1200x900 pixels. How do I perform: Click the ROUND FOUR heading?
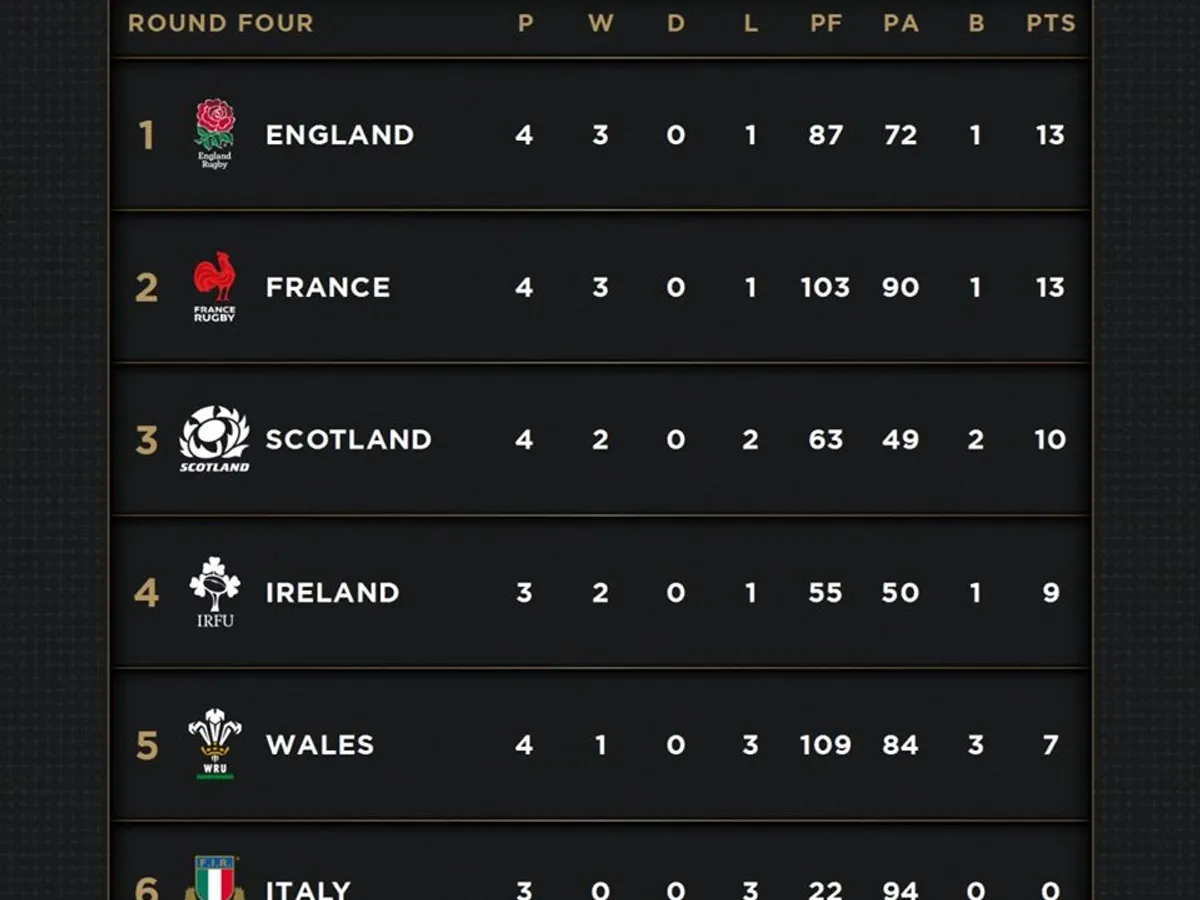[x=220, y=23]
